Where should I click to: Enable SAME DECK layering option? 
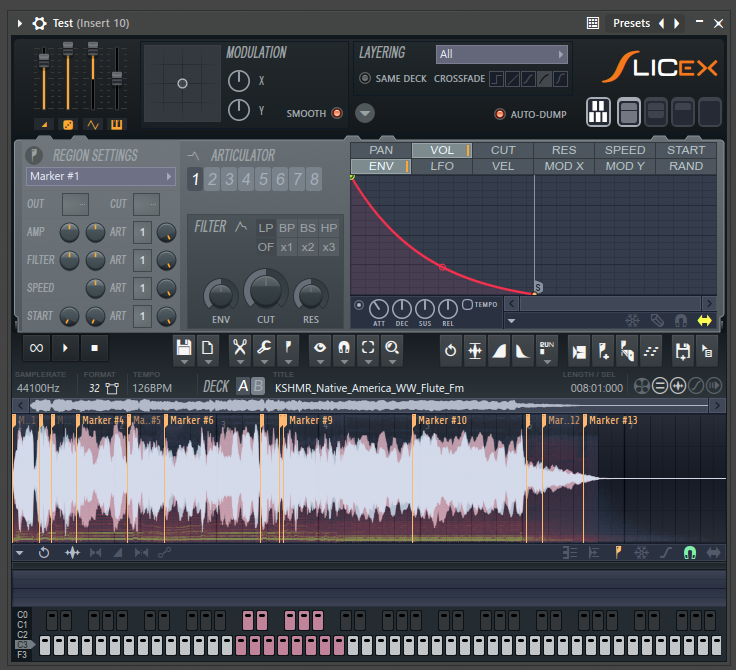coord(365,78)
